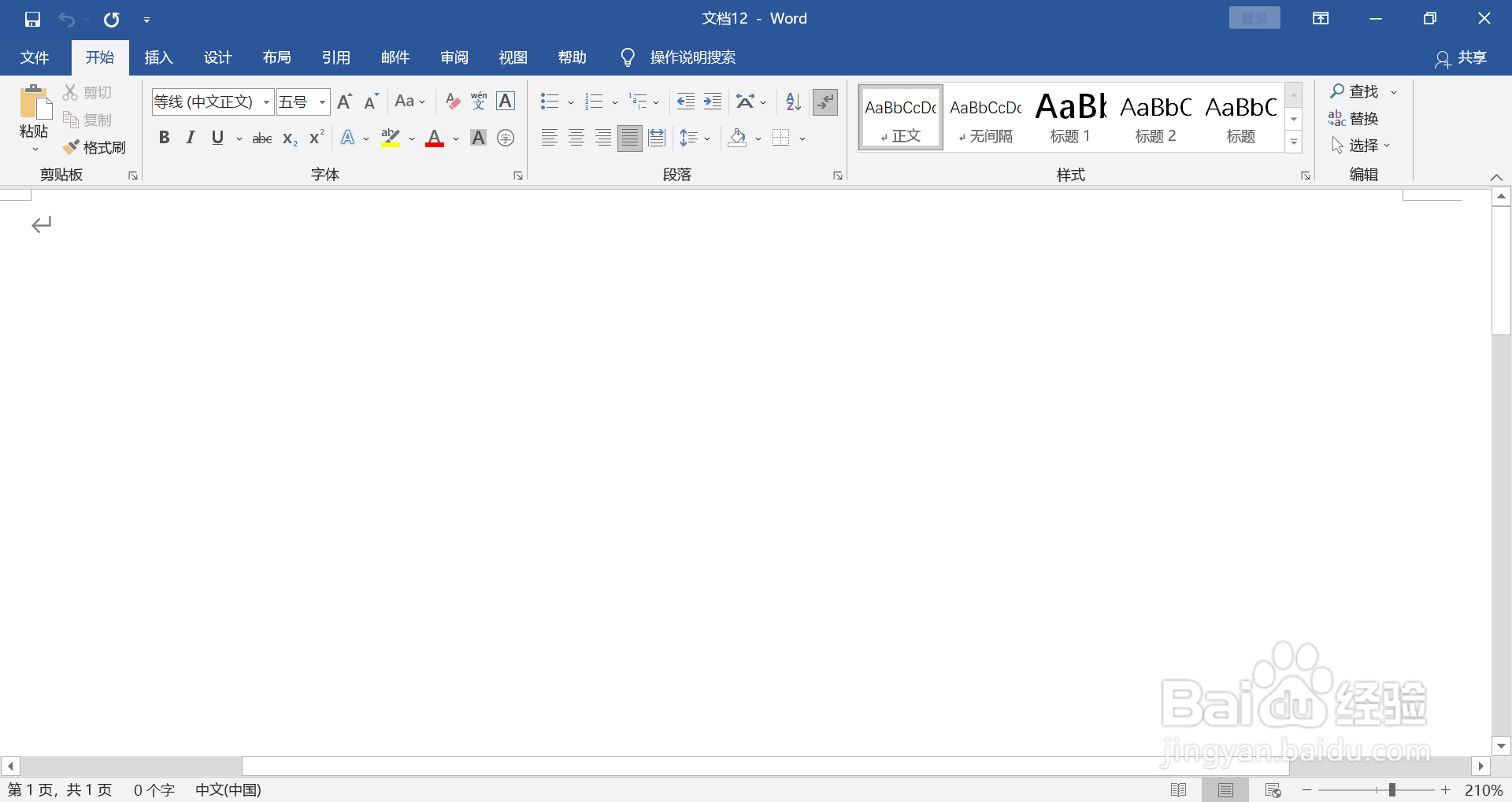Open the 审阅 (Review) tab
The height and width of the screenshot is (802, 1512).
pyautogui.click(x=454, y=57)
